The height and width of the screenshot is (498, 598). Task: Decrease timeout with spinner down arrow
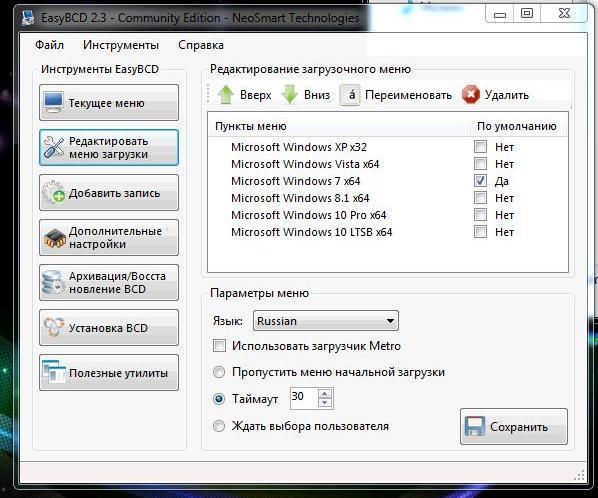click(x=325, y=403)
